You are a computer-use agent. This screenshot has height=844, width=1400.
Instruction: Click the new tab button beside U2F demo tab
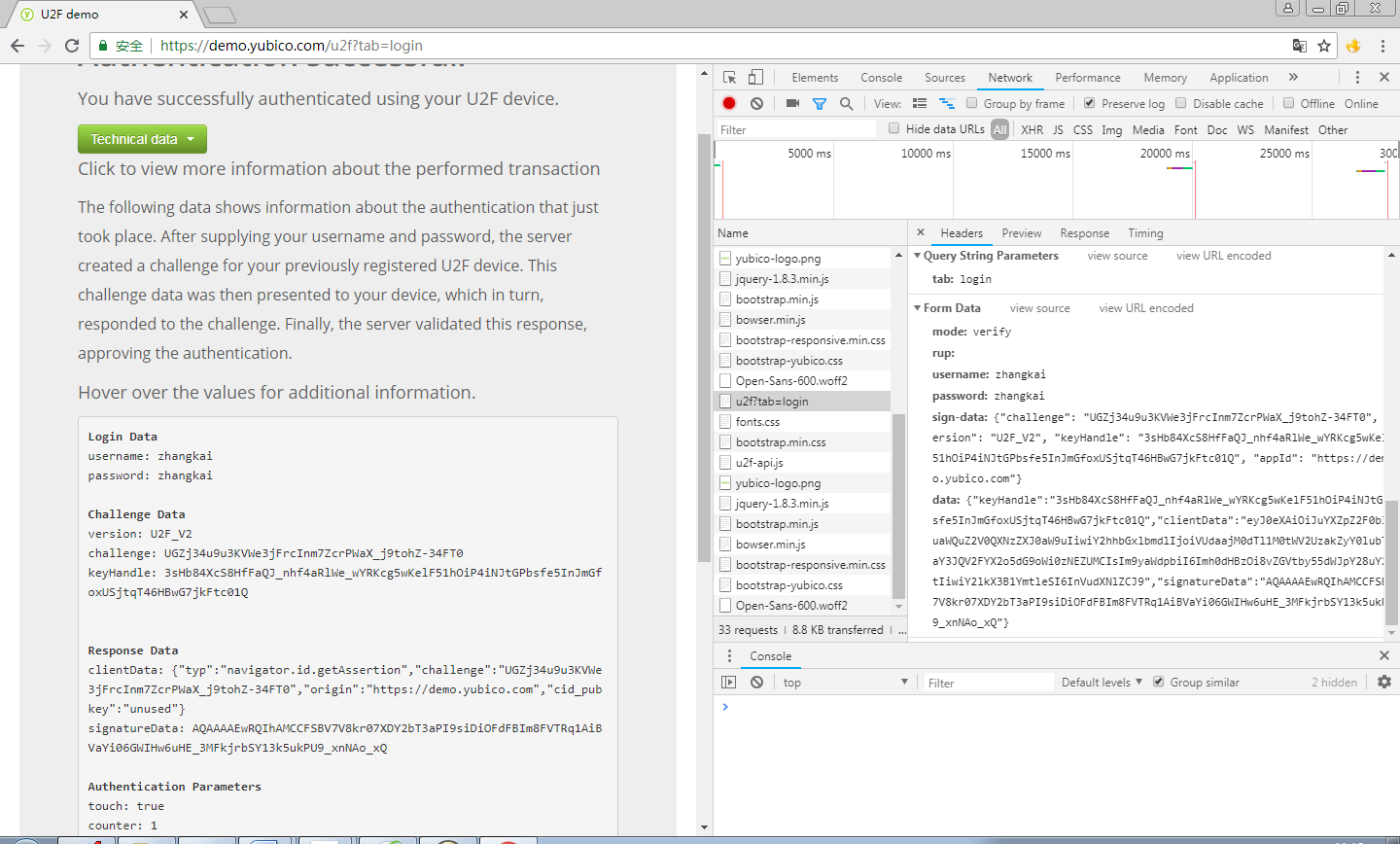click(x=220, y=15)
